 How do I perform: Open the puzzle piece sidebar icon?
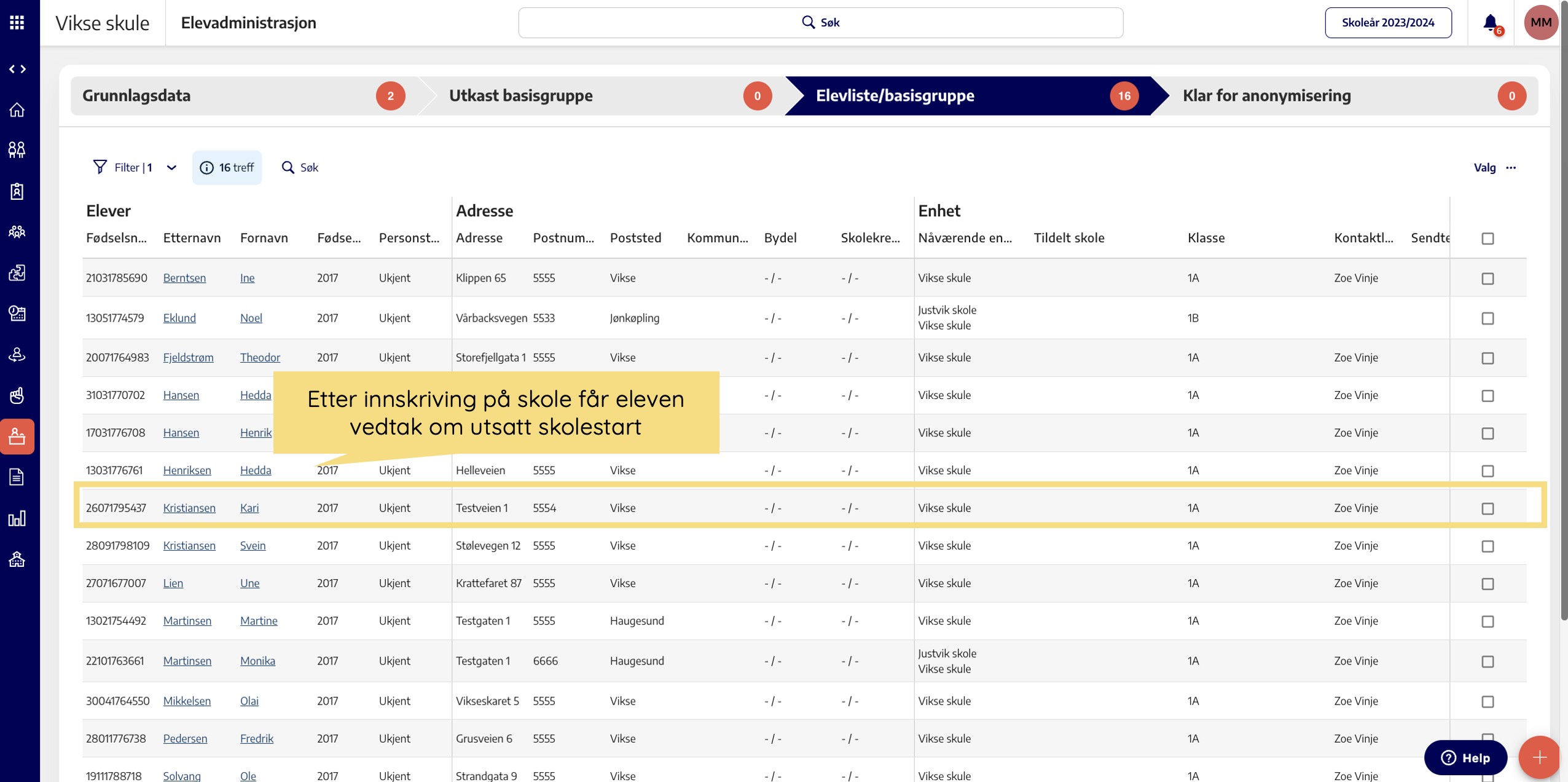click(x=17, y=272)
